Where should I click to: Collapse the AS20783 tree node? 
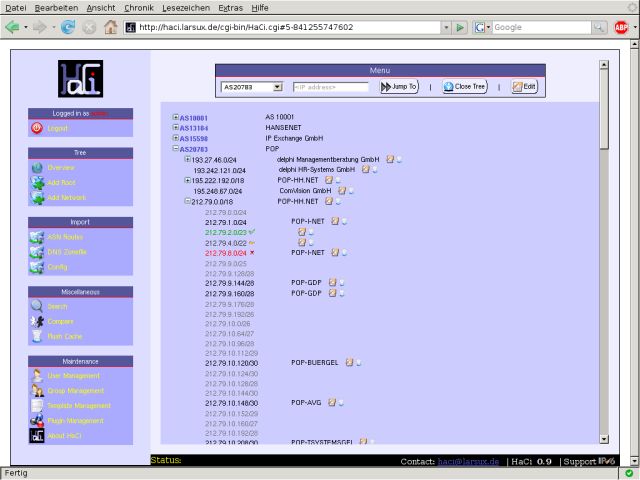click(x=176, y=149)
